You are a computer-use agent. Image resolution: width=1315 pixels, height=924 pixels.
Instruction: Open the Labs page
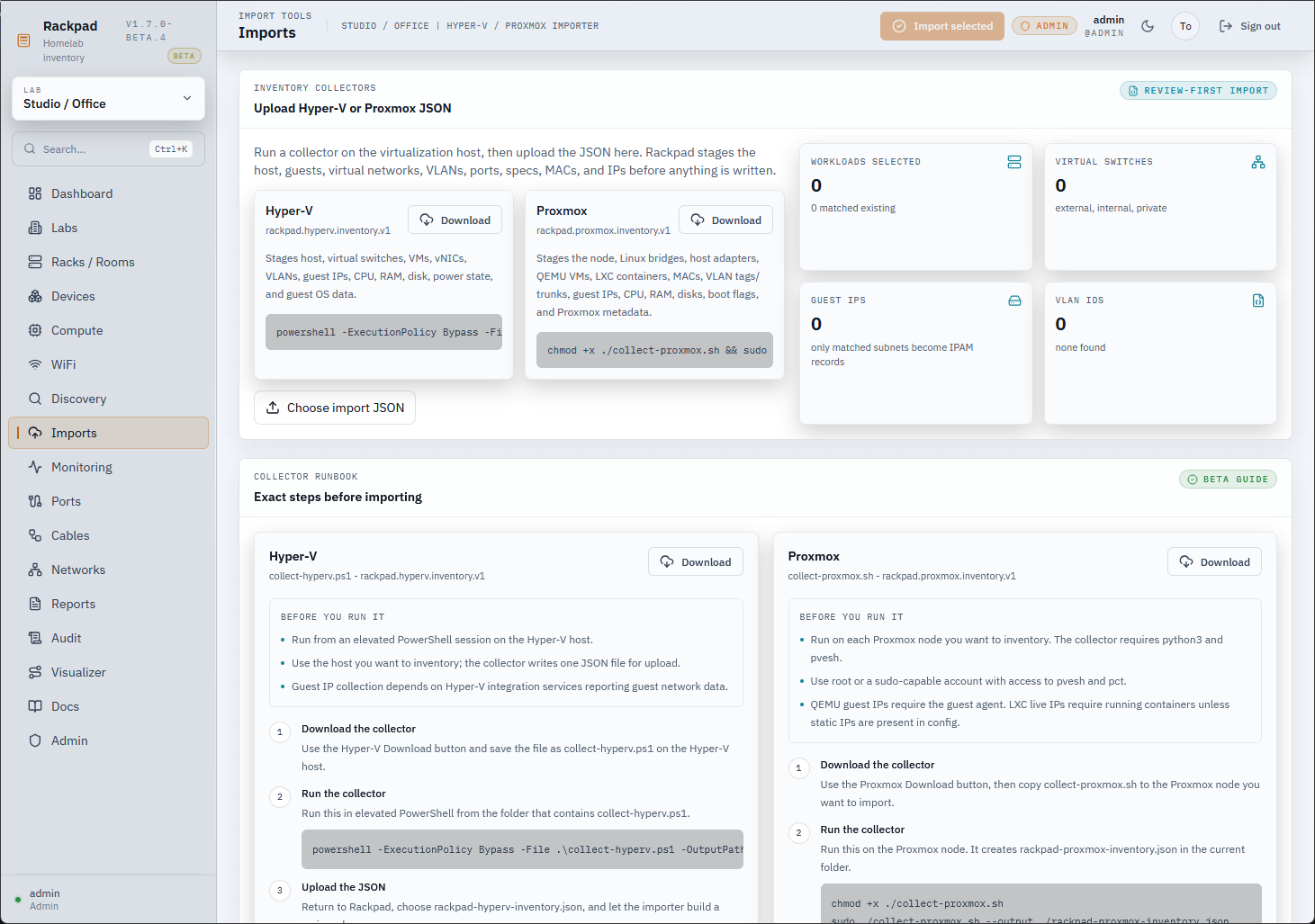coord(108,228)
